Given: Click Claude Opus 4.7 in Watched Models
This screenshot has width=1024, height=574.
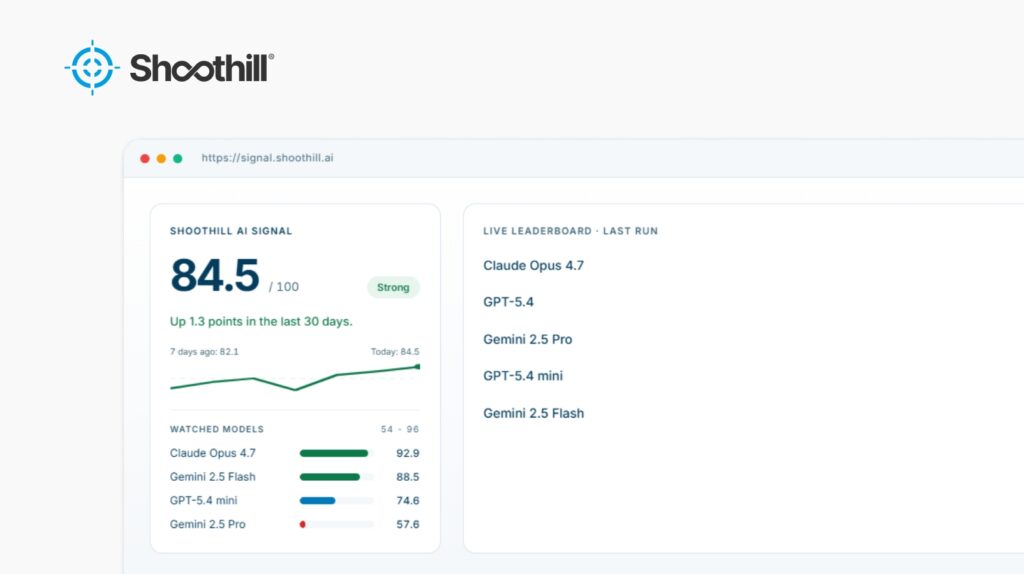Looking at the screenshot, I should coord(213,453).
